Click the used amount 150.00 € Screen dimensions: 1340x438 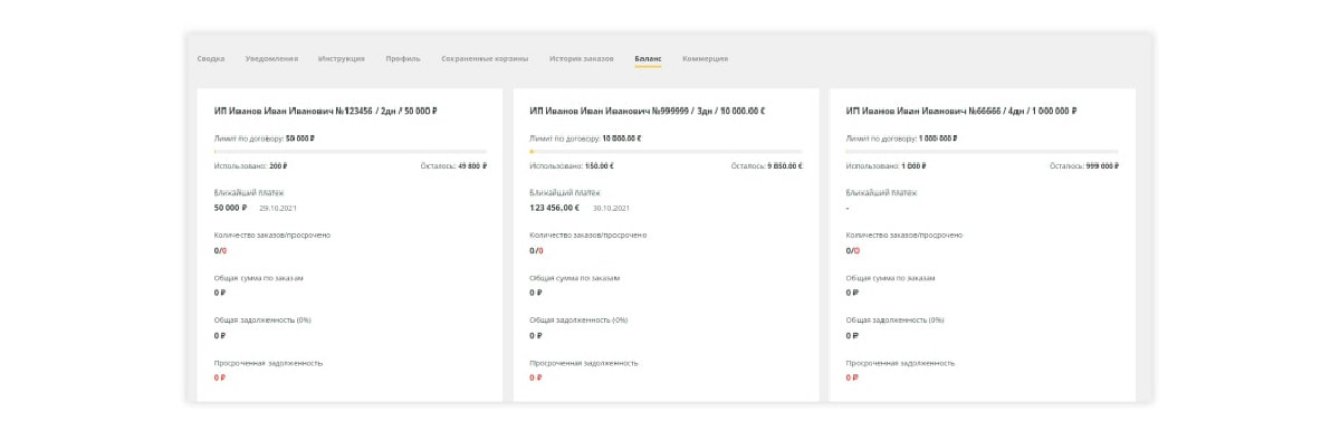click(x=599, y=166)
